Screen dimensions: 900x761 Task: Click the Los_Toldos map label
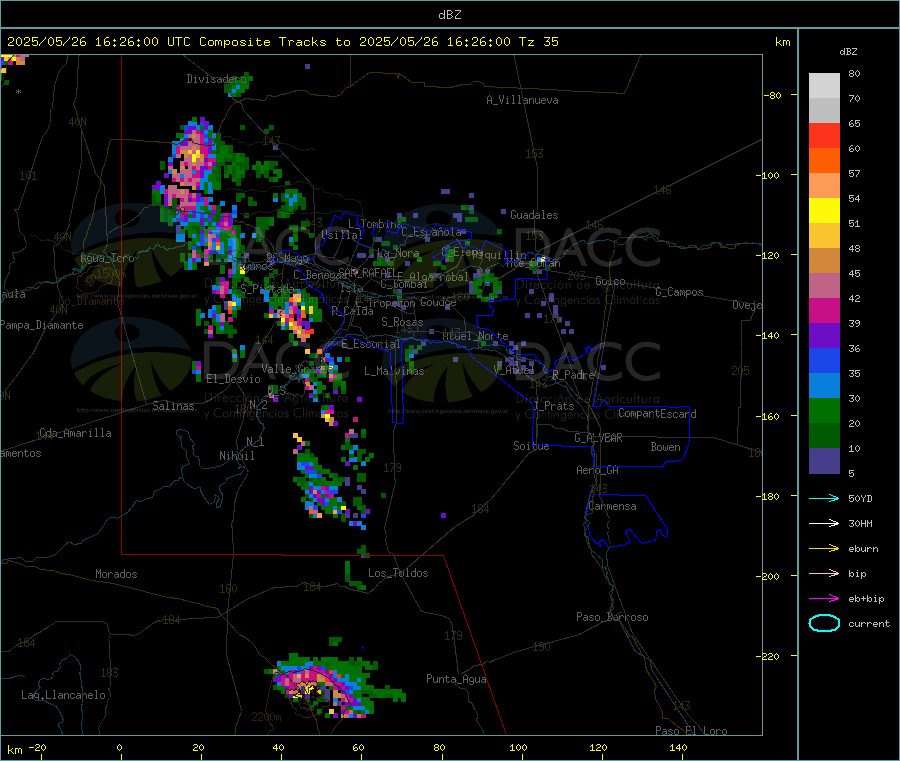(x=398, y=573)
